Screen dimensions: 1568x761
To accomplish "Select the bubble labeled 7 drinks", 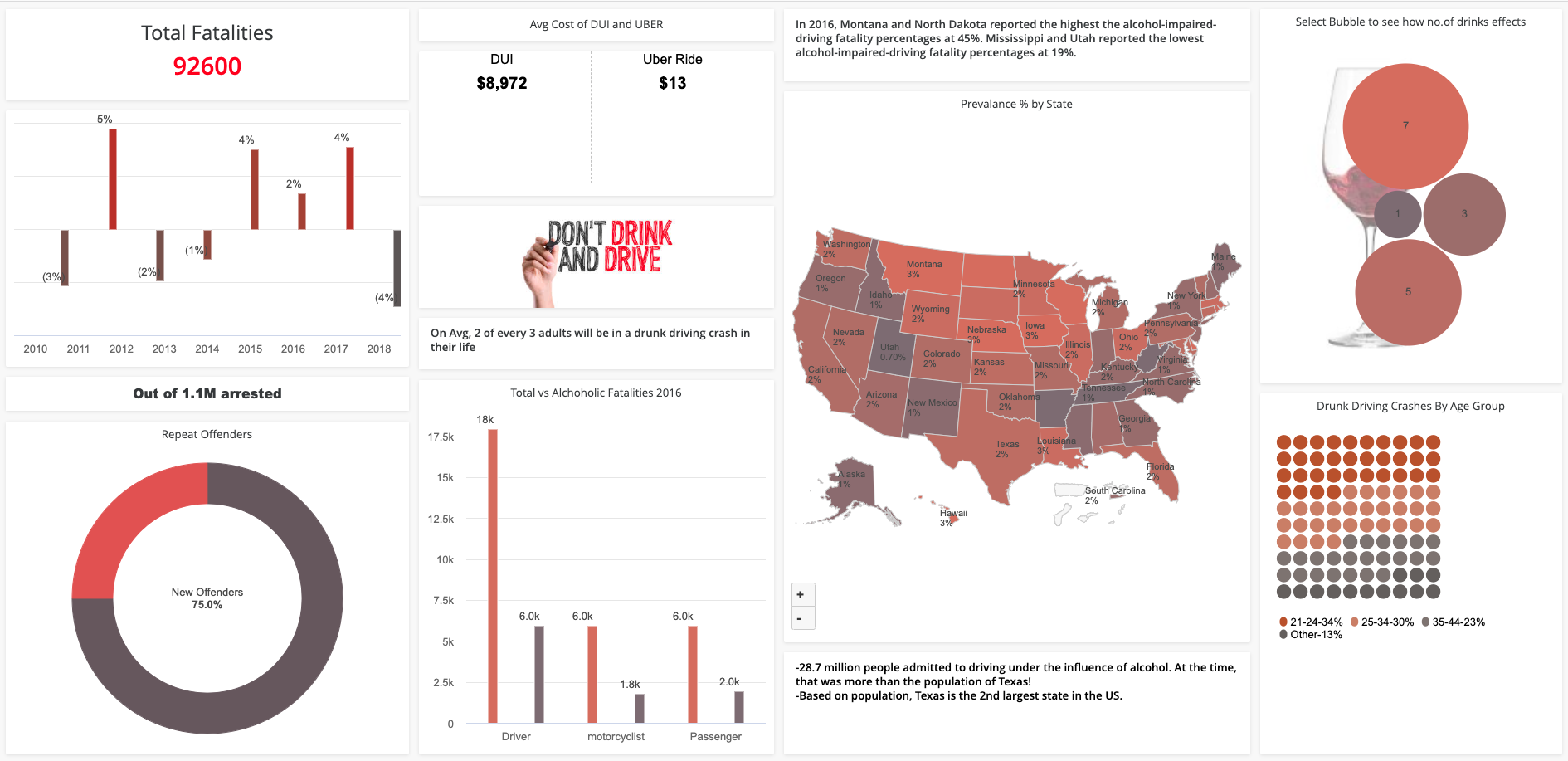I will (1405, 126).
